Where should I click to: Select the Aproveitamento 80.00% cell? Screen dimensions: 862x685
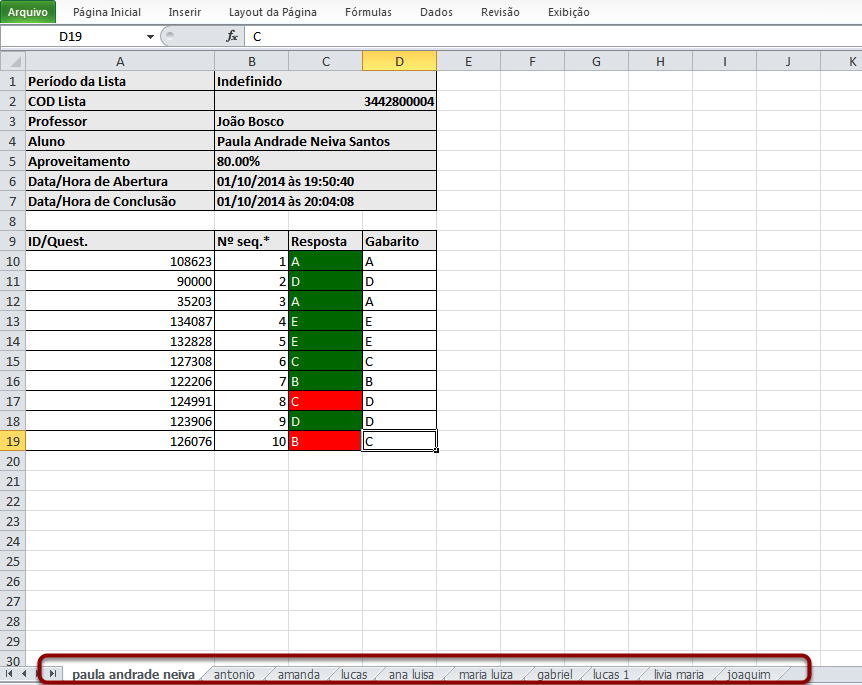point(325,161)
